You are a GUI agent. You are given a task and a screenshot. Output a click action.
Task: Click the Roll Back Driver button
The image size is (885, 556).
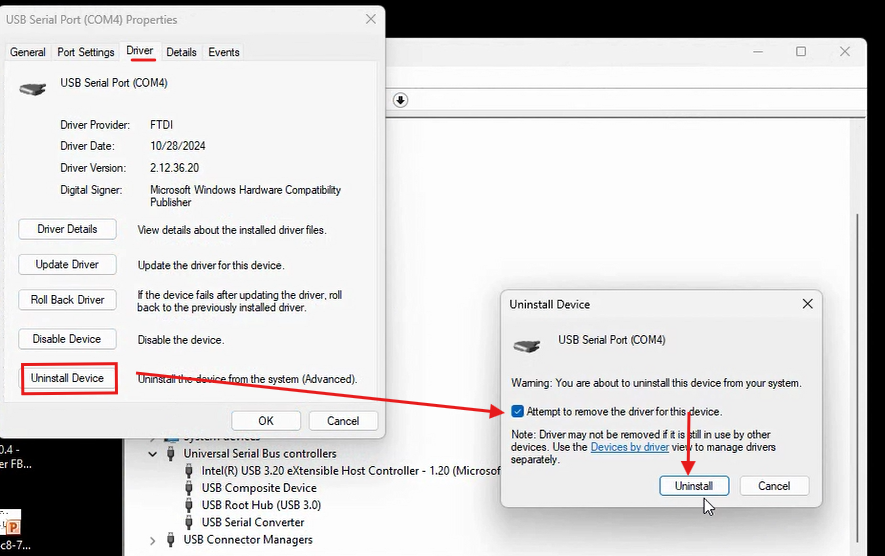pyautogui.click(x=67, y=300)
